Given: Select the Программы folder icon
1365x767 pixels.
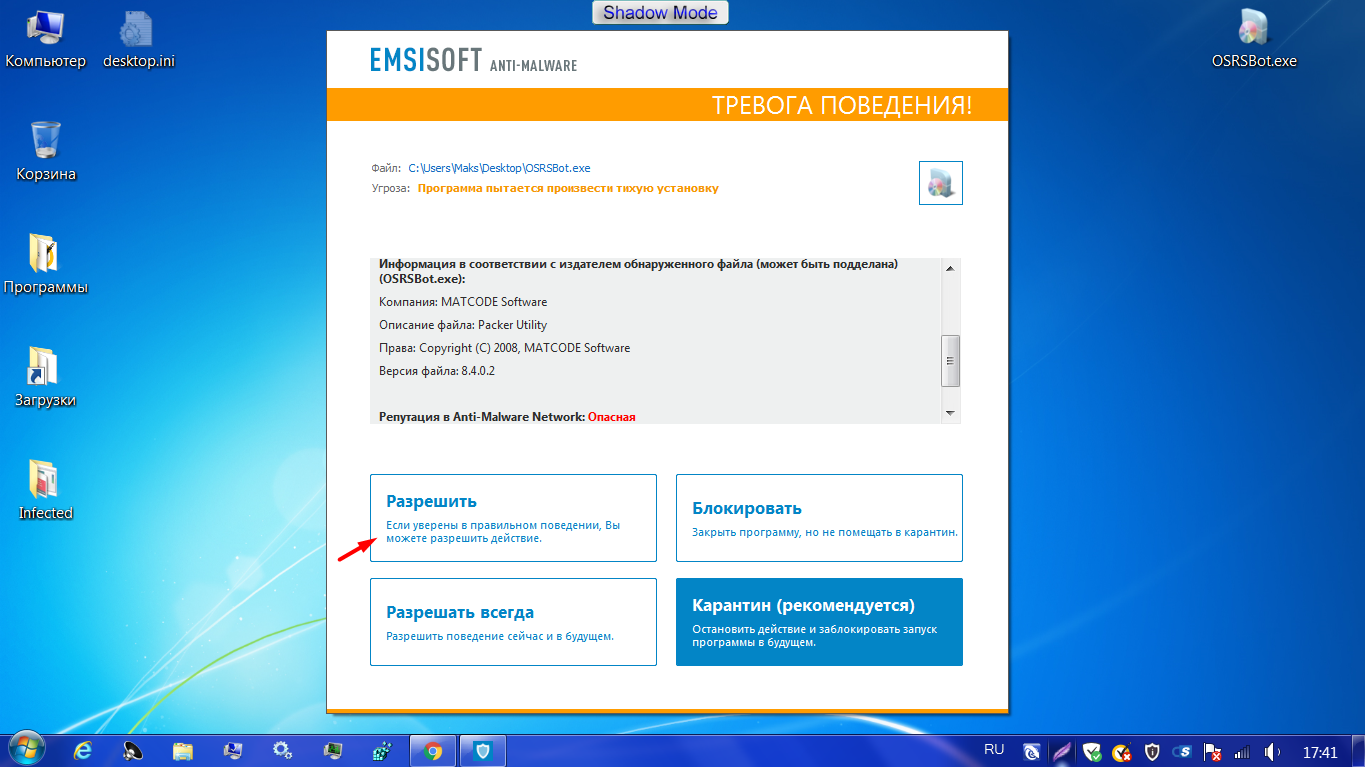Looking at the screenshot, I should coord(46,265).
